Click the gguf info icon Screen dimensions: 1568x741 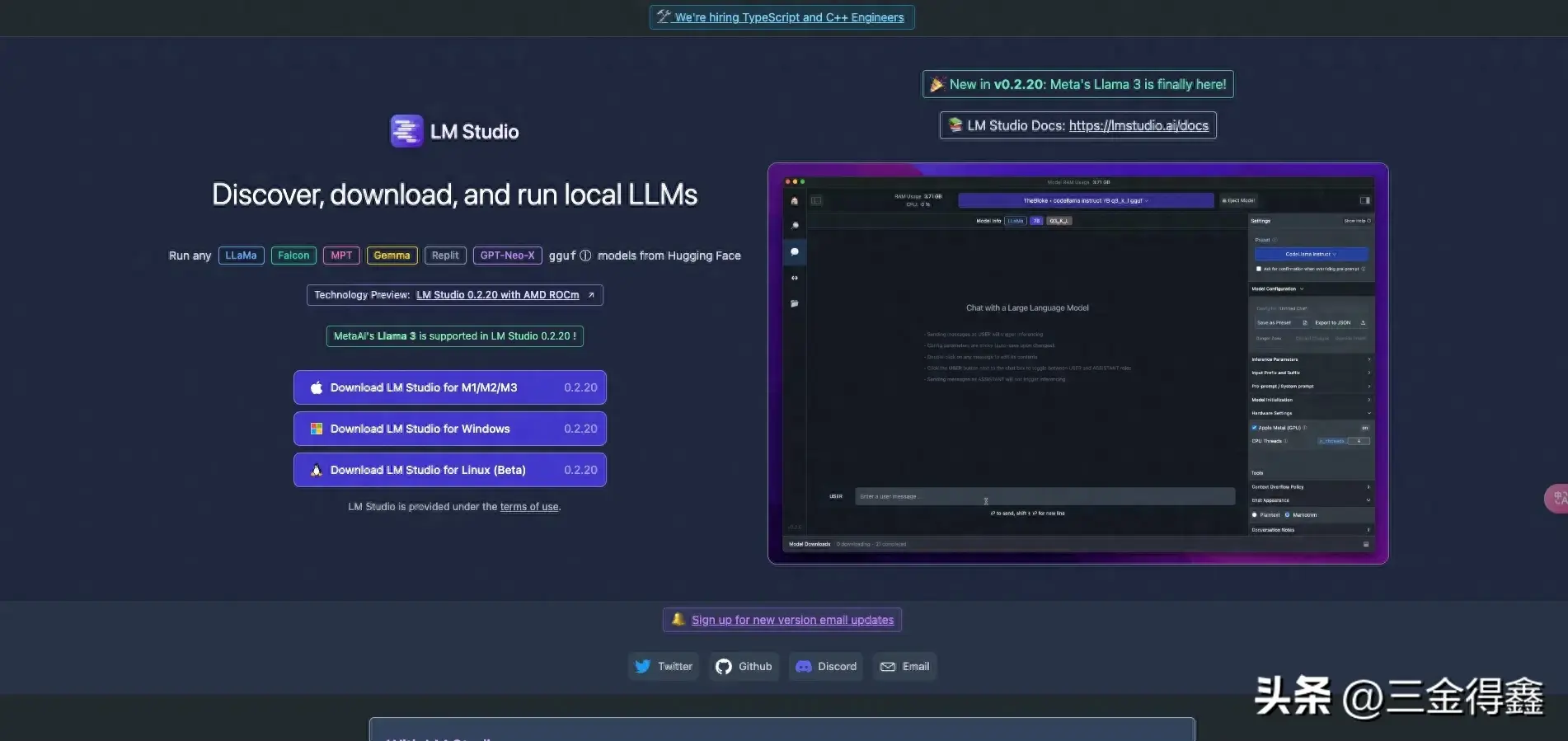[x=585, y=256]
